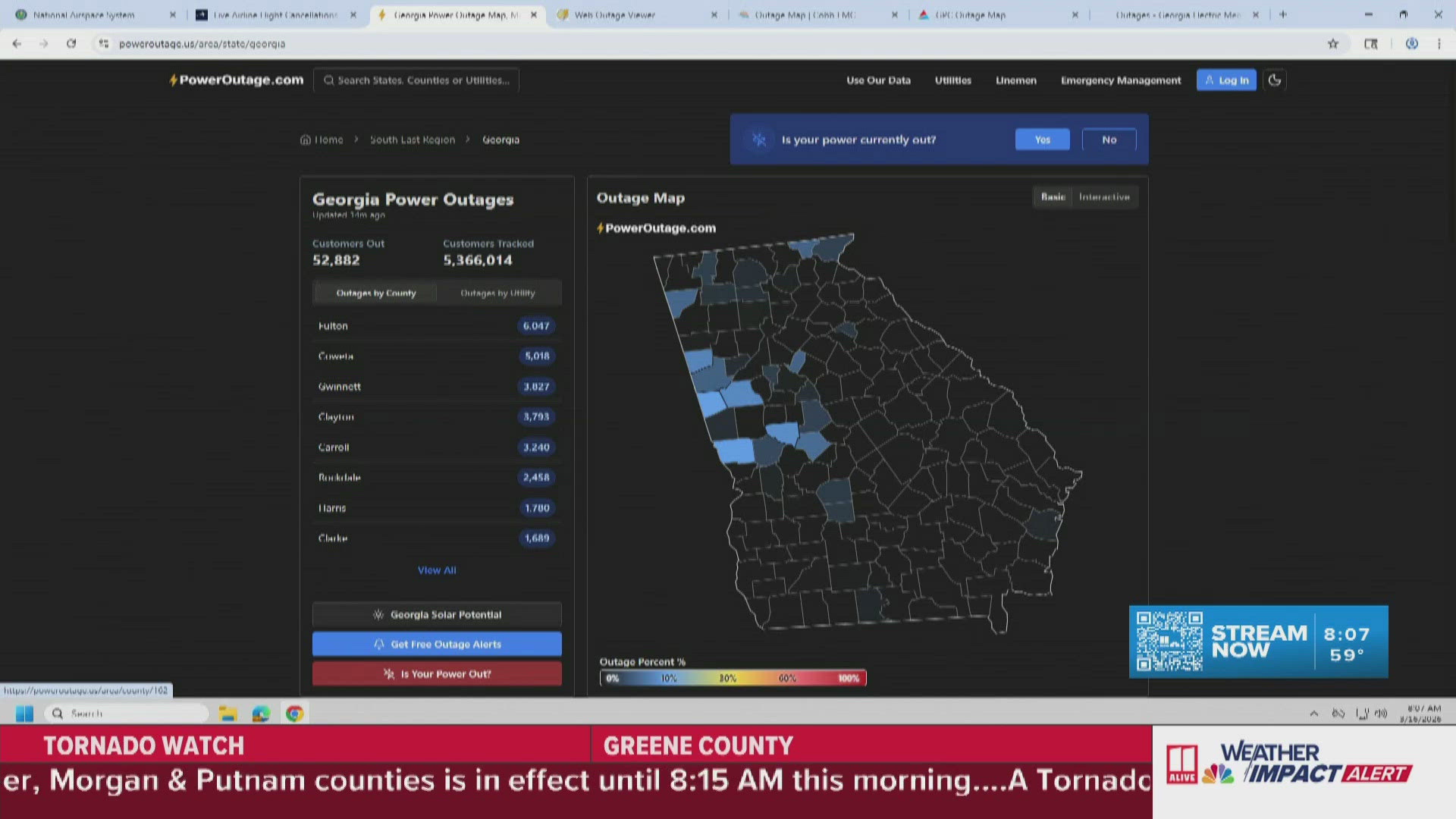This screenshot has width=1456, height=819.
Task: Click the Georgia outage map
Action: [868, 432]
